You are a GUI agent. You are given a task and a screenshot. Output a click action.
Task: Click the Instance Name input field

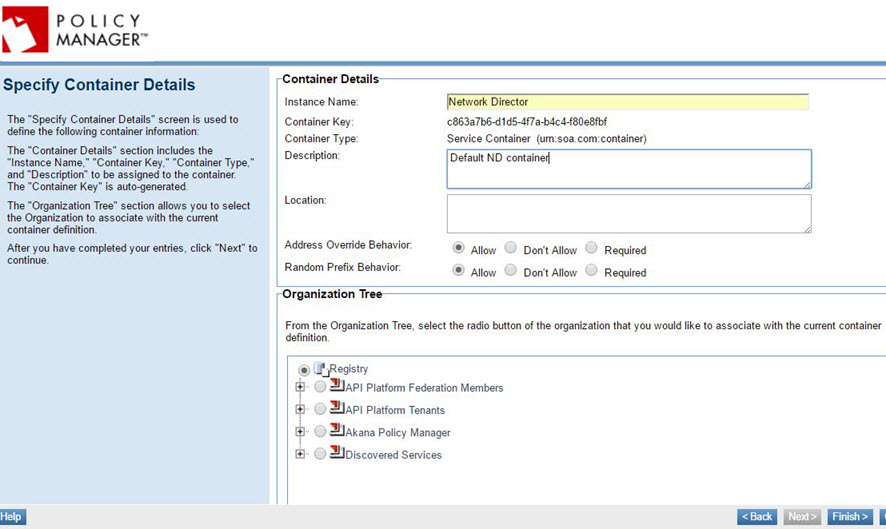point(627,102)
